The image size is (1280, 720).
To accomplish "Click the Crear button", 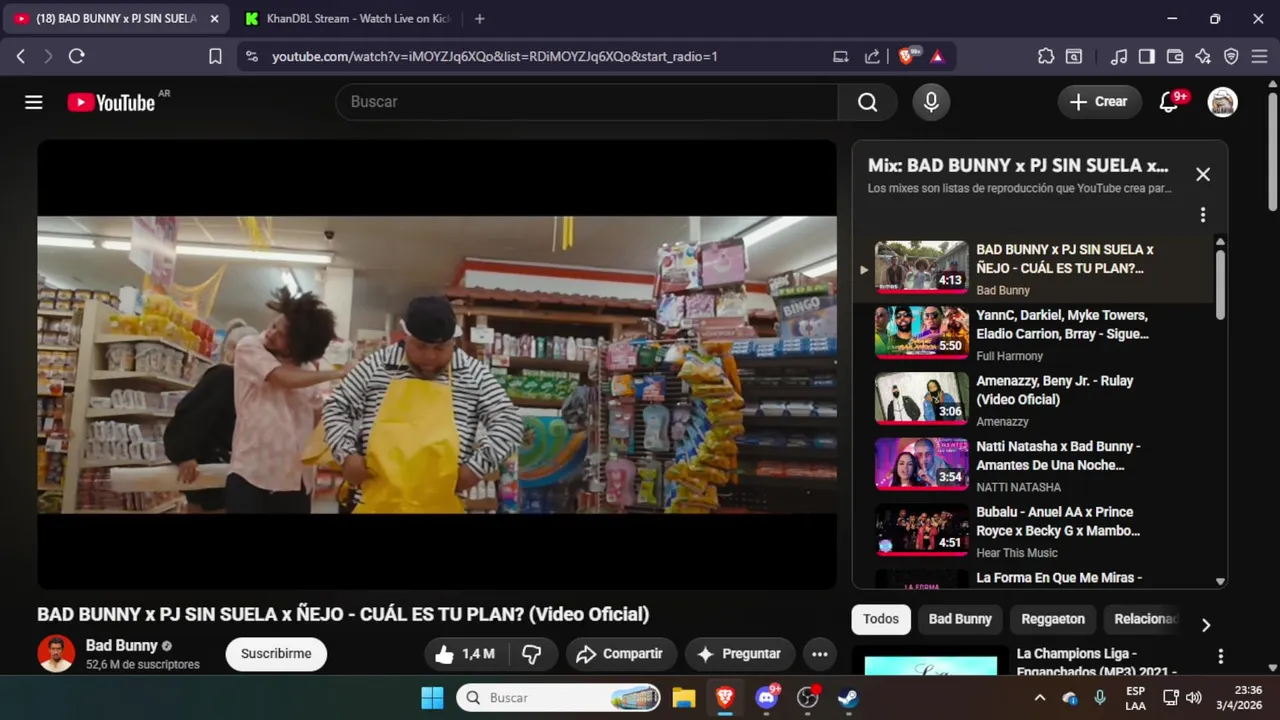I will click(x=1099, y=102).
